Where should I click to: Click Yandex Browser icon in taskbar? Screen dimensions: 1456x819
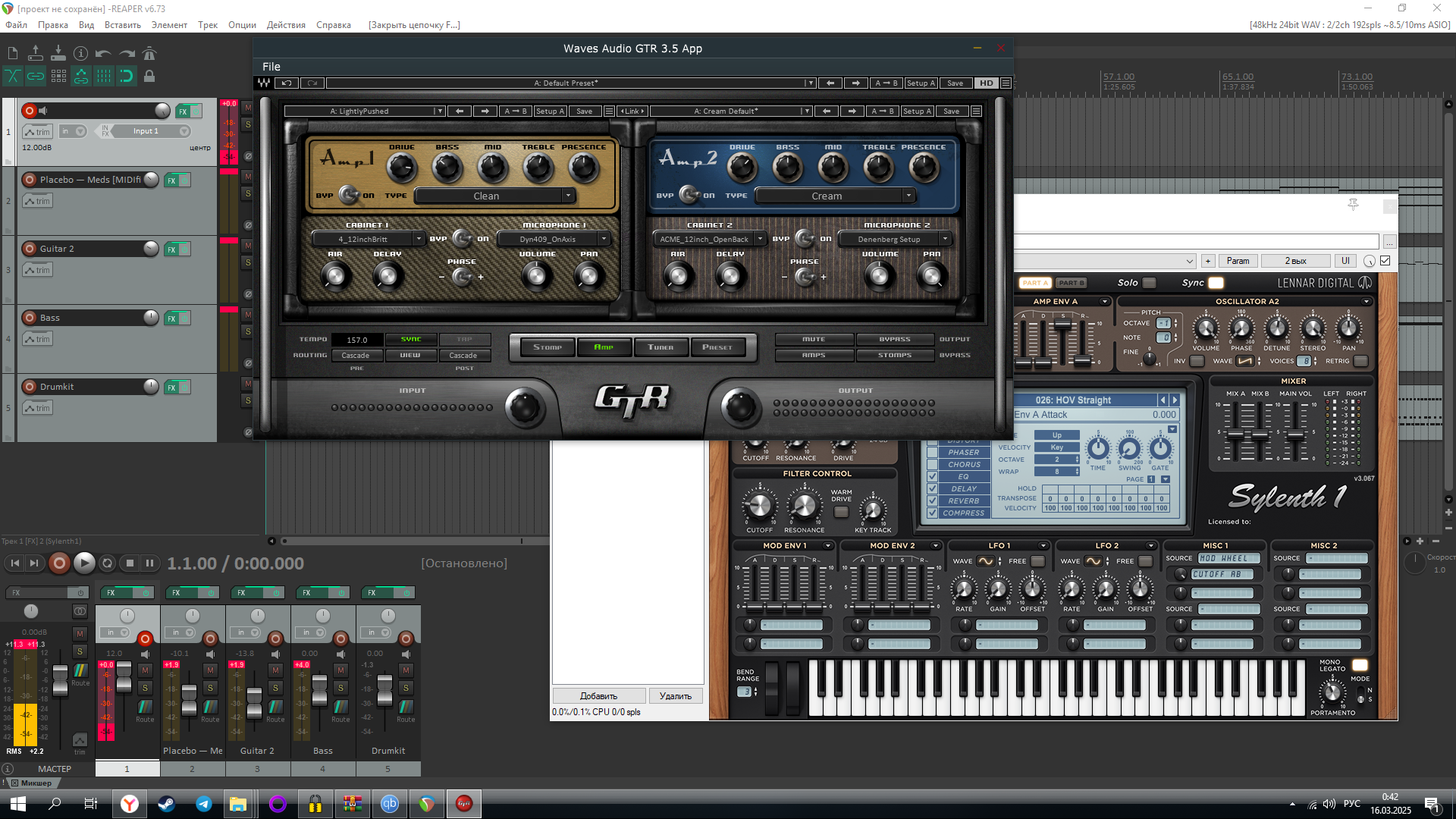[130, 804]
